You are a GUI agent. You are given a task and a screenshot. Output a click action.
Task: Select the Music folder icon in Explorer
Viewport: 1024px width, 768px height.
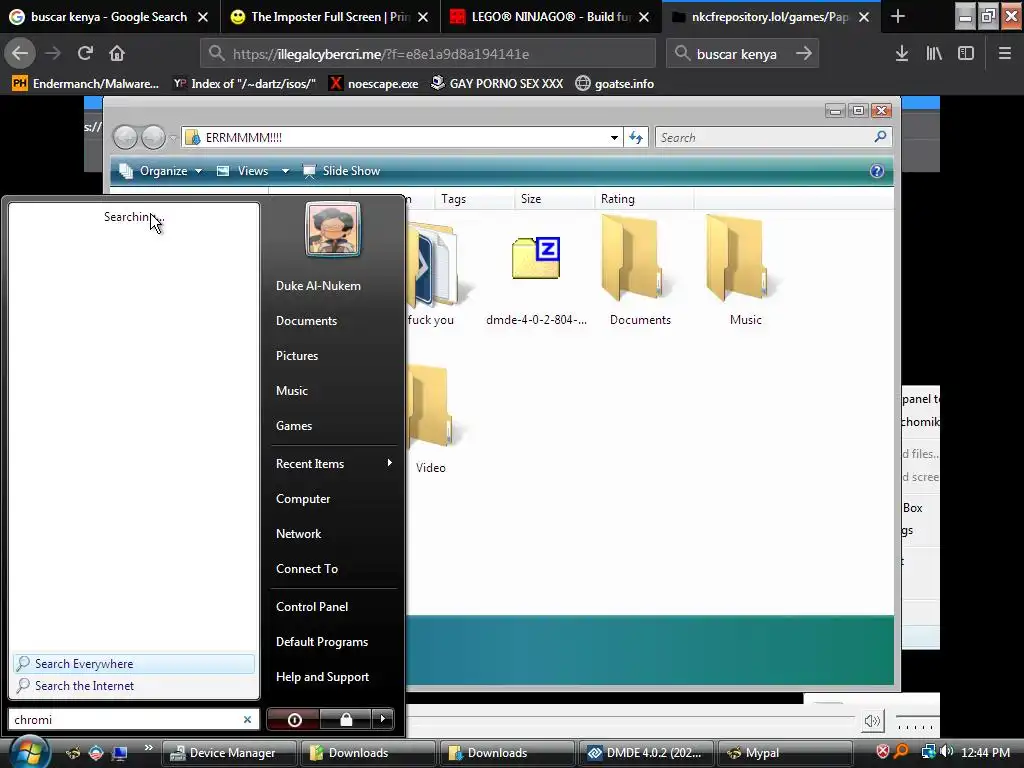pos(736,258)
